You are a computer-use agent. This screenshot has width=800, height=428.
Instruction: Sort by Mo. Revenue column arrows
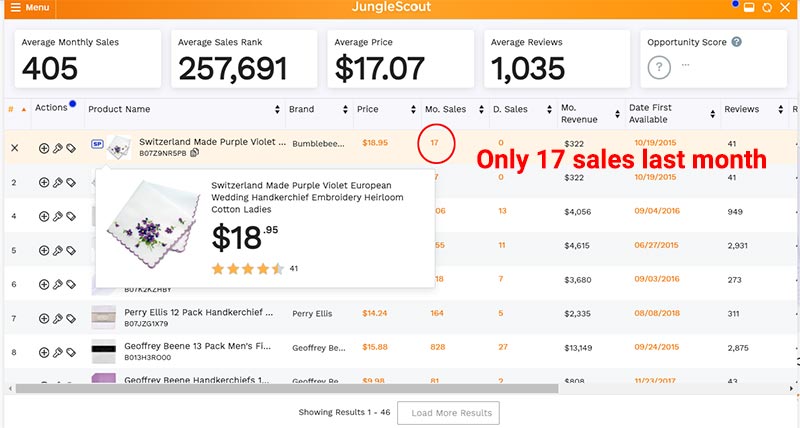point(617,114)
